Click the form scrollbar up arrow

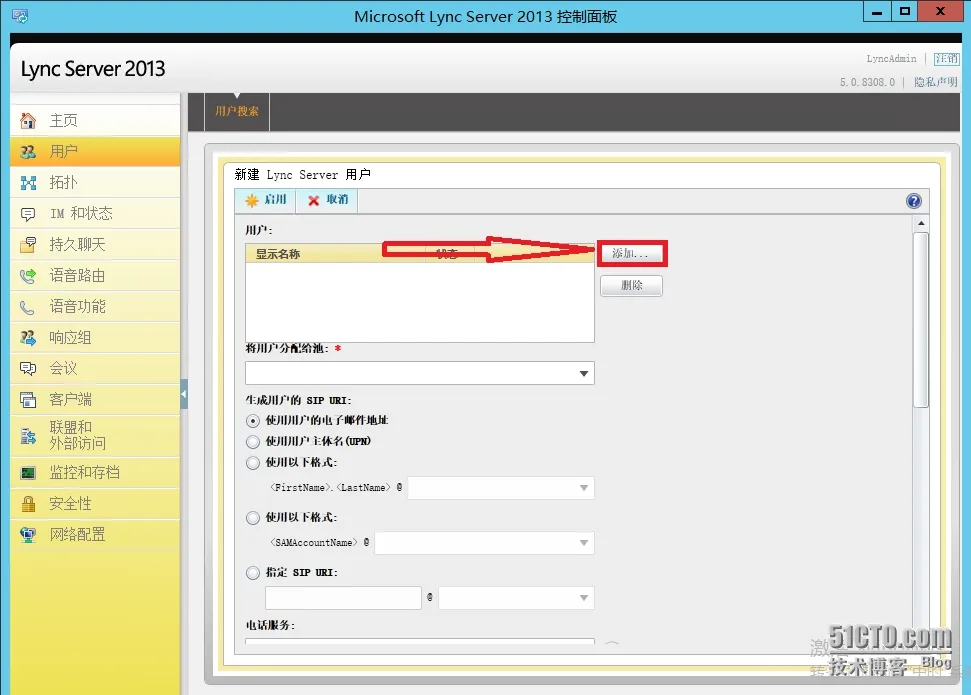[921, 223]
